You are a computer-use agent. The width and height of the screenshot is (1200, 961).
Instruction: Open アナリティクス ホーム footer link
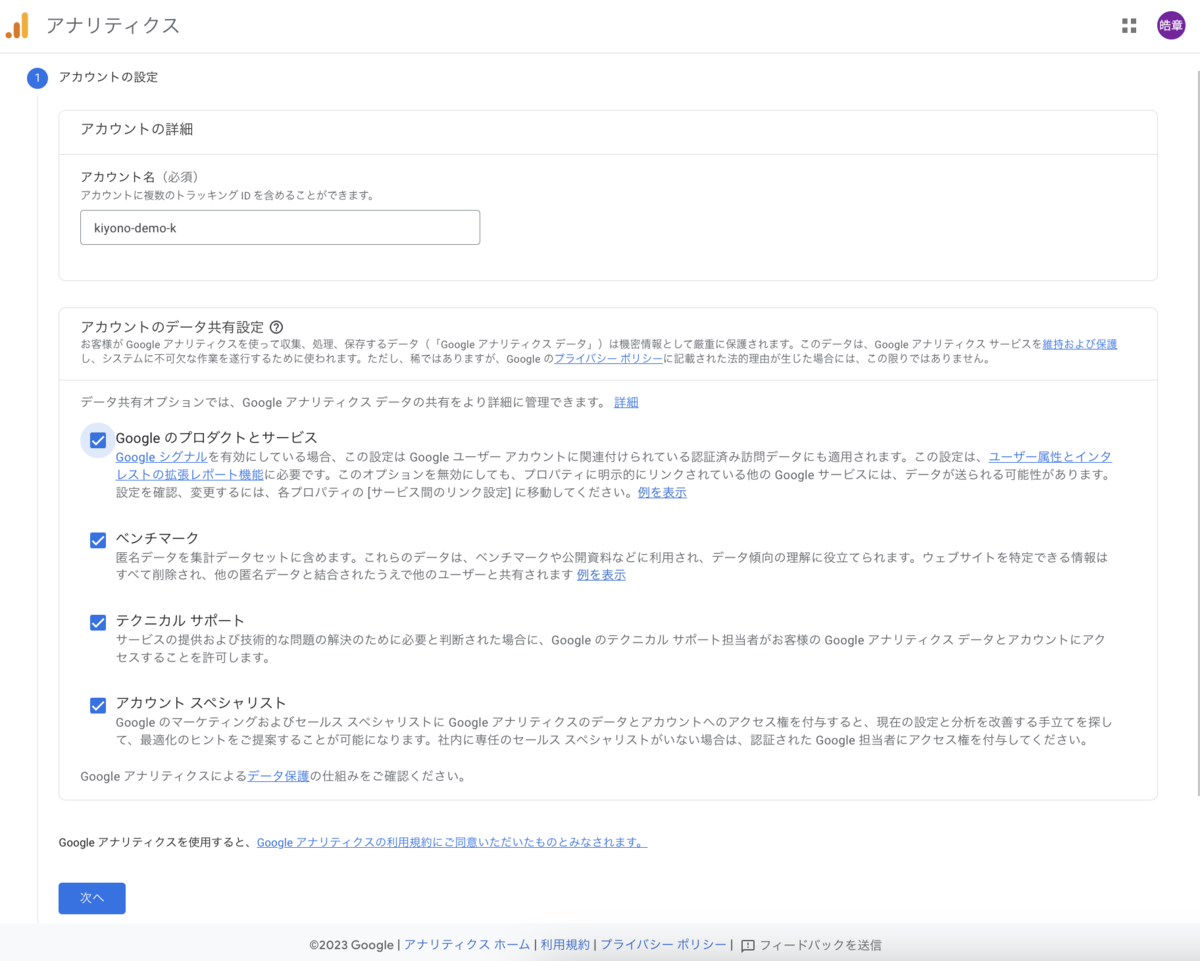[x=467, y=945]
